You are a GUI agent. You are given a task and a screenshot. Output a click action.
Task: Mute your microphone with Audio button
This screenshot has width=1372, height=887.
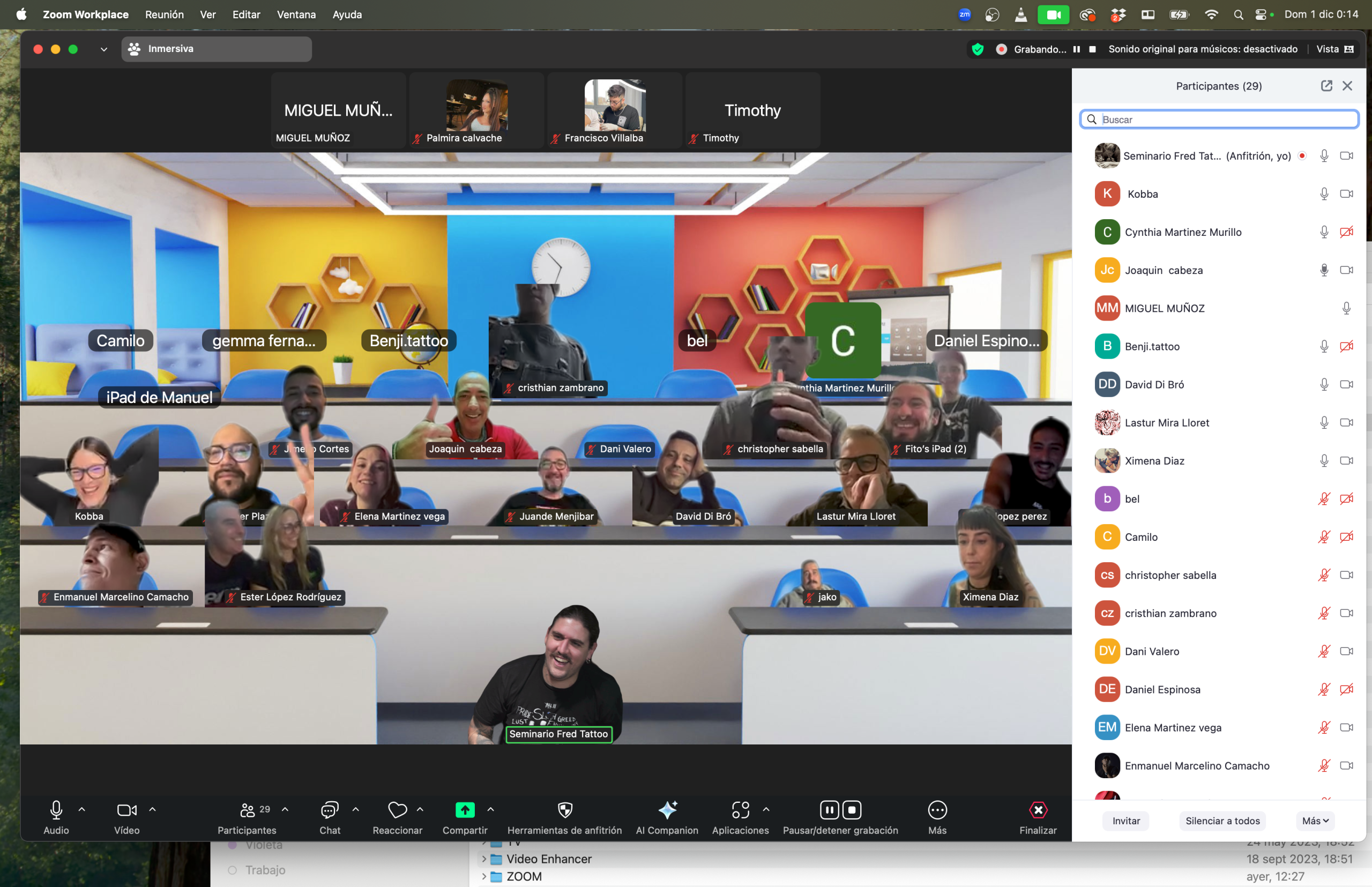[x=56, y=810]
